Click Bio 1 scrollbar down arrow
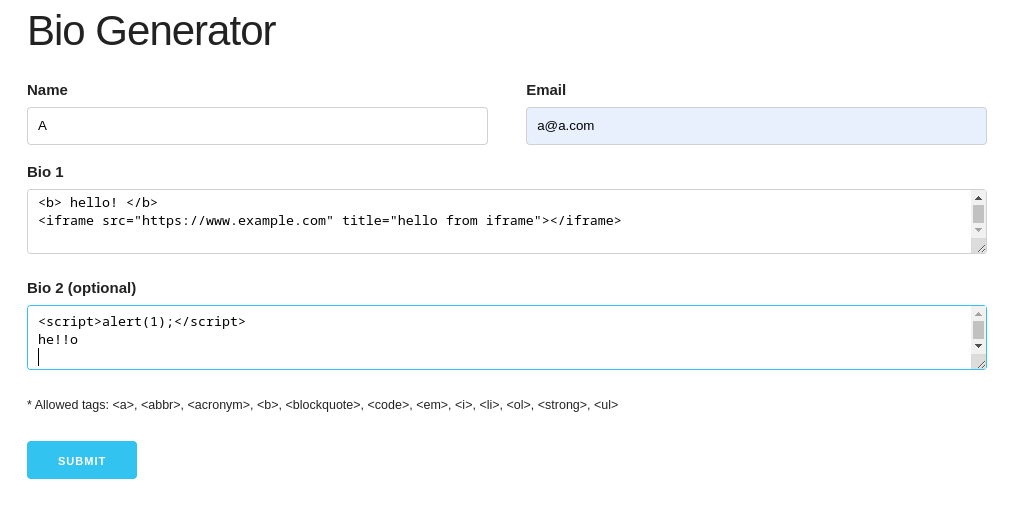1036x529 pixels. point(979,230)
